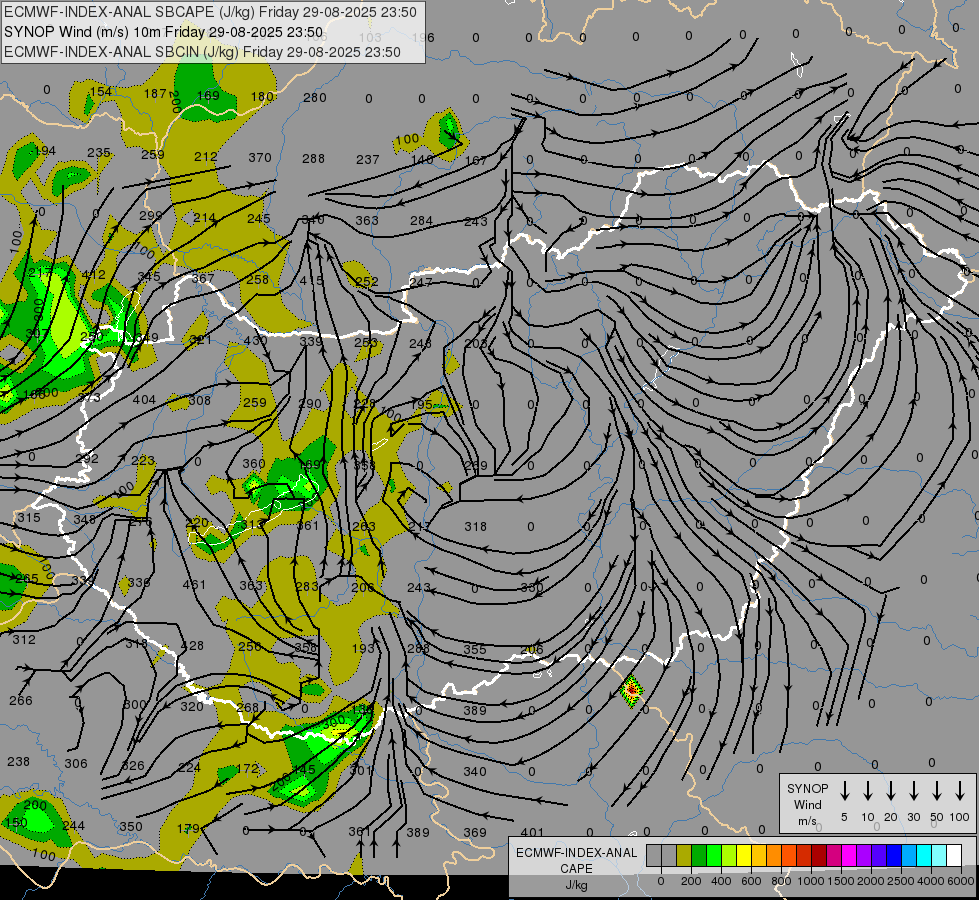This screenshot has height=900, width=979.
Task: Pick the pure blue CAPE legend swatch
Action: click(x=893, y=855)
